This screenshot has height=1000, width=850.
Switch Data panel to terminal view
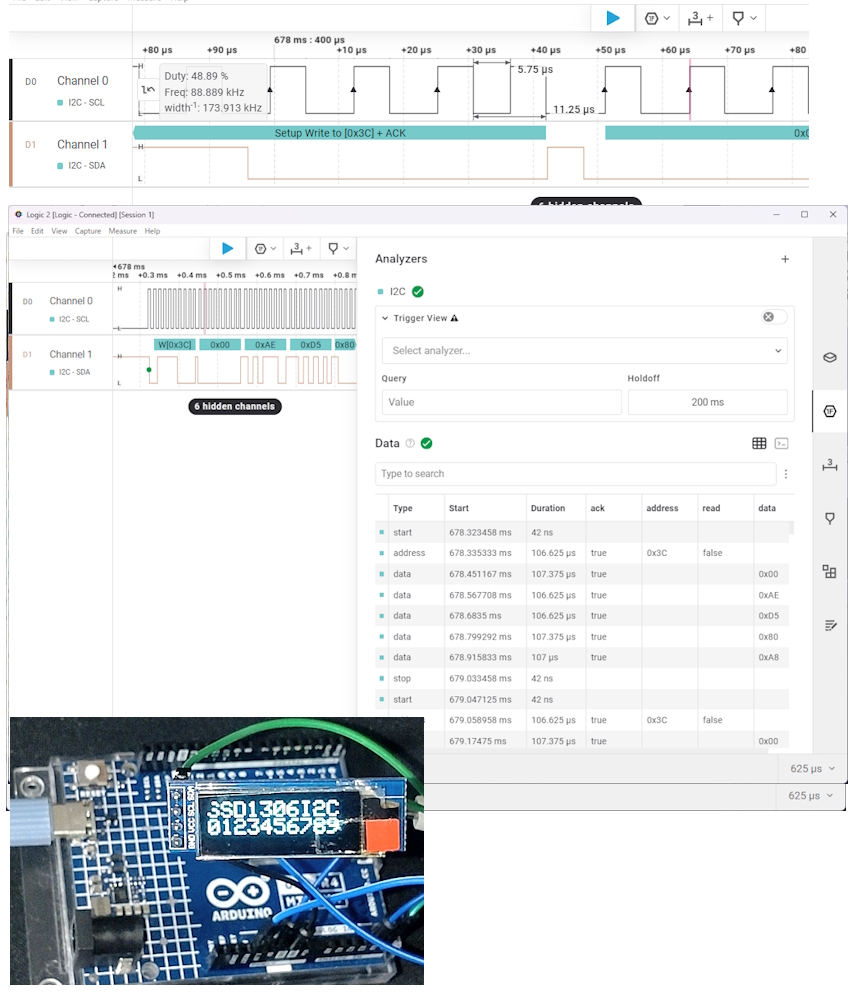(x=781, y=443)
